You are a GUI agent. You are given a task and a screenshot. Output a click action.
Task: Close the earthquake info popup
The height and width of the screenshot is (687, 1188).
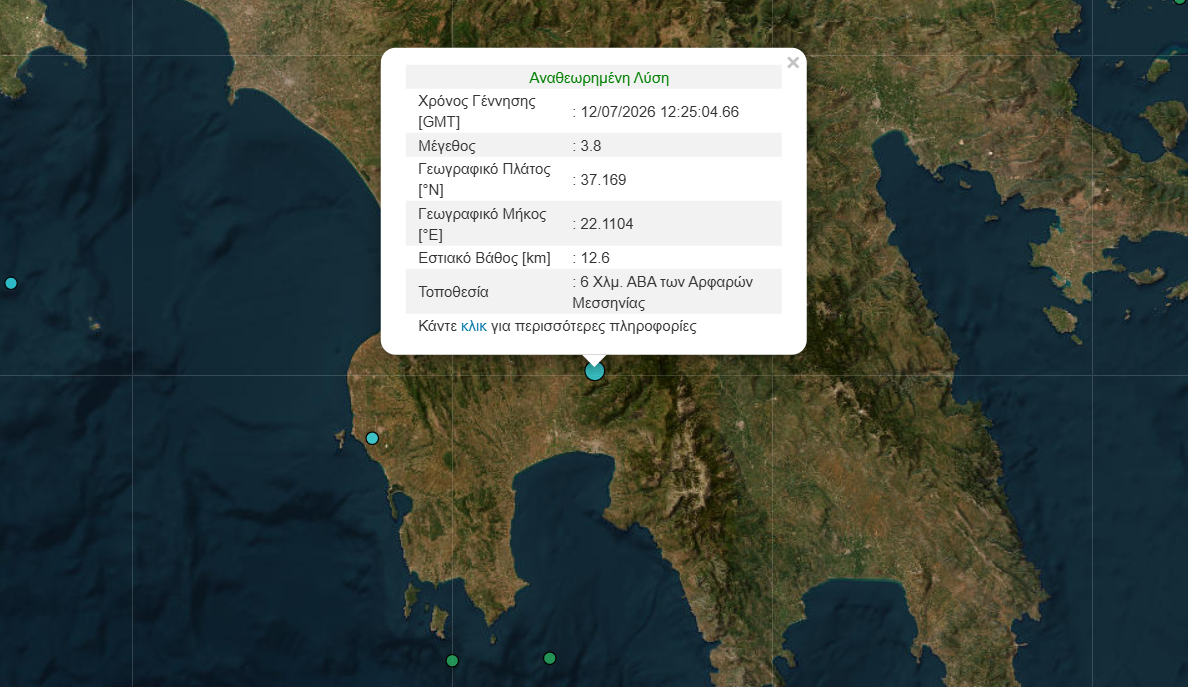click(x=793, y=63)
